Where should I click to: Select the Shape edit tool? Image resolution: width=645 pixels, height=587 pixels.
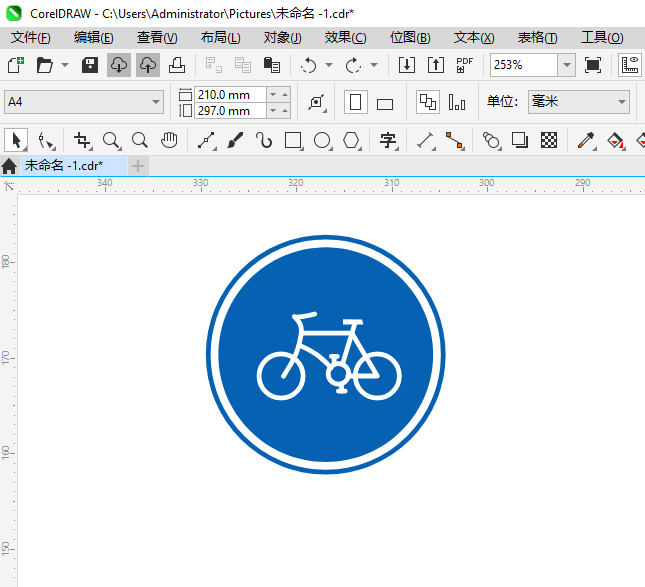pos(46,141)
